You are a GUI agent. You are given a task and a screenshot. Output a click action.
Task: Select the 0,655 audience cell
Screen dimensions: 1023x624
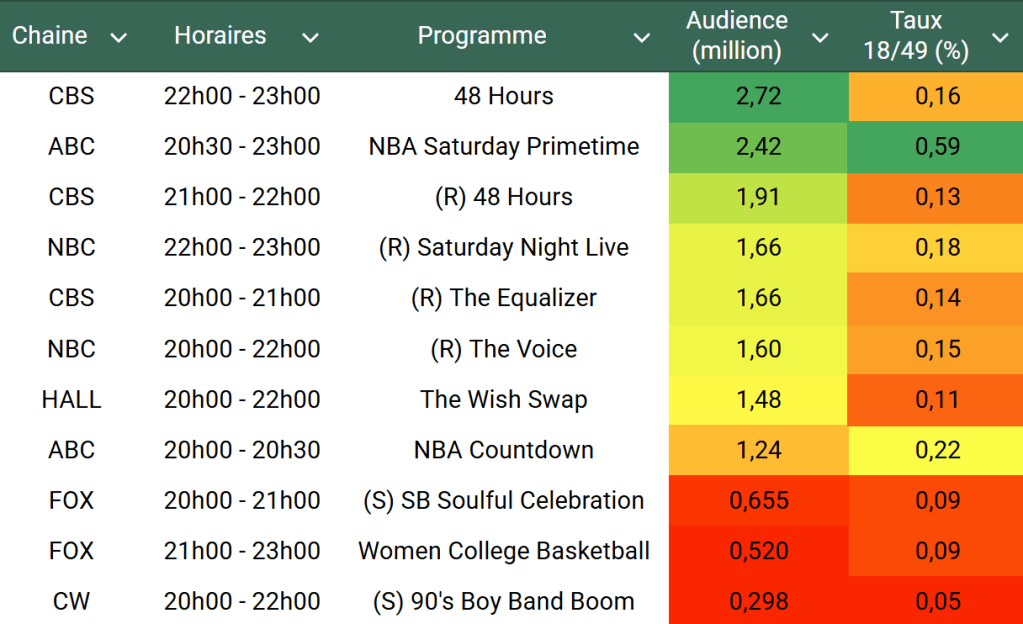(x=758, y=500)
